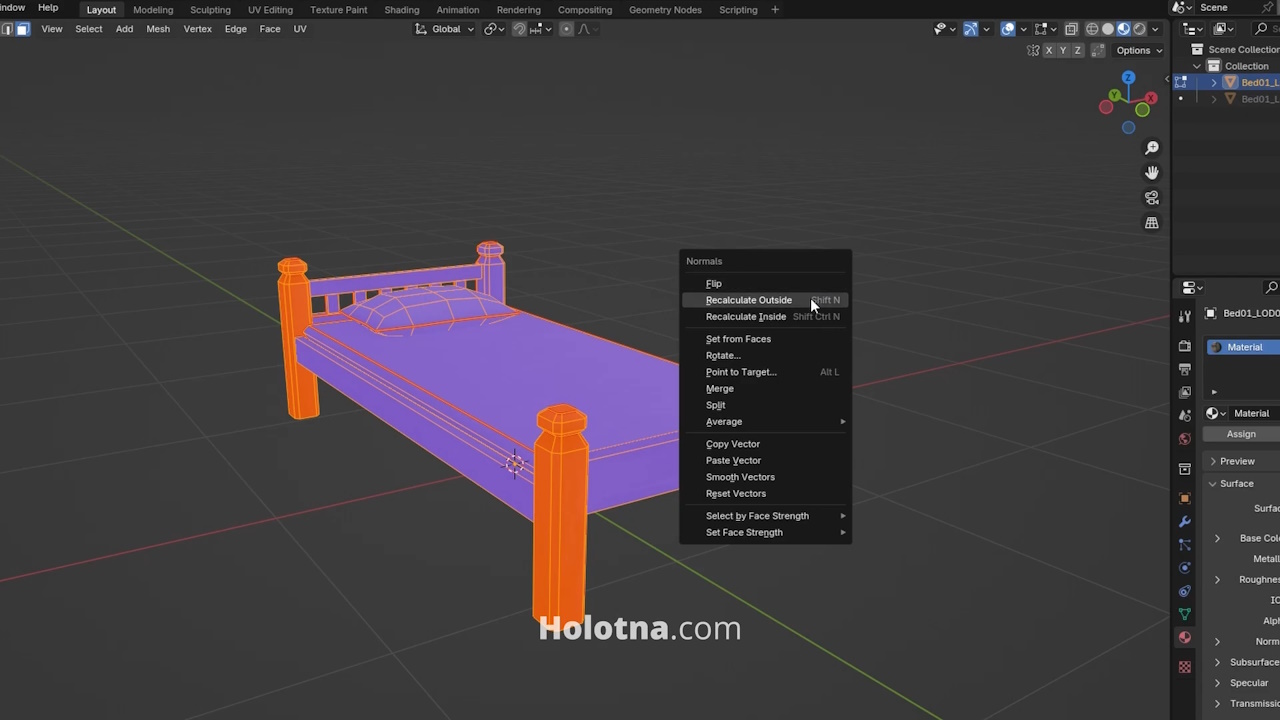Open pivot point dropdown
The image size is (1280, 720).
coord(493,29)
